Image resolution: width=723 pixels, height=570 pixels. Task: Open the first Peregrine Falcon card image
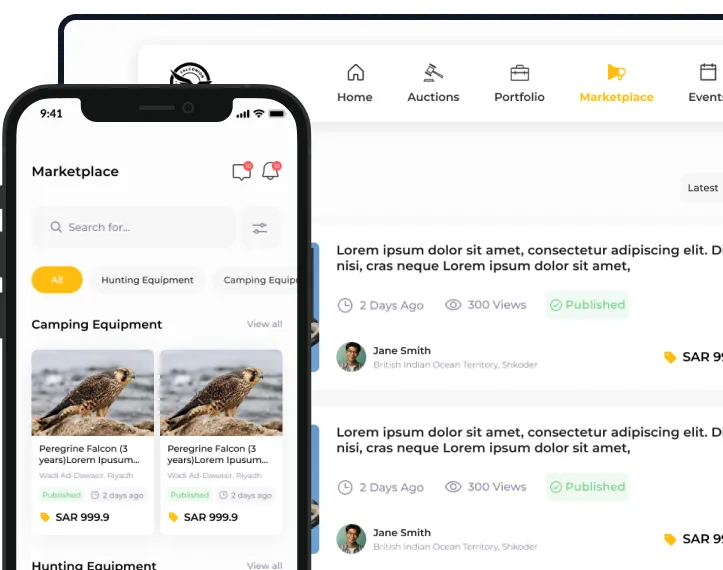pyautogui.click(x=93, y=392)
